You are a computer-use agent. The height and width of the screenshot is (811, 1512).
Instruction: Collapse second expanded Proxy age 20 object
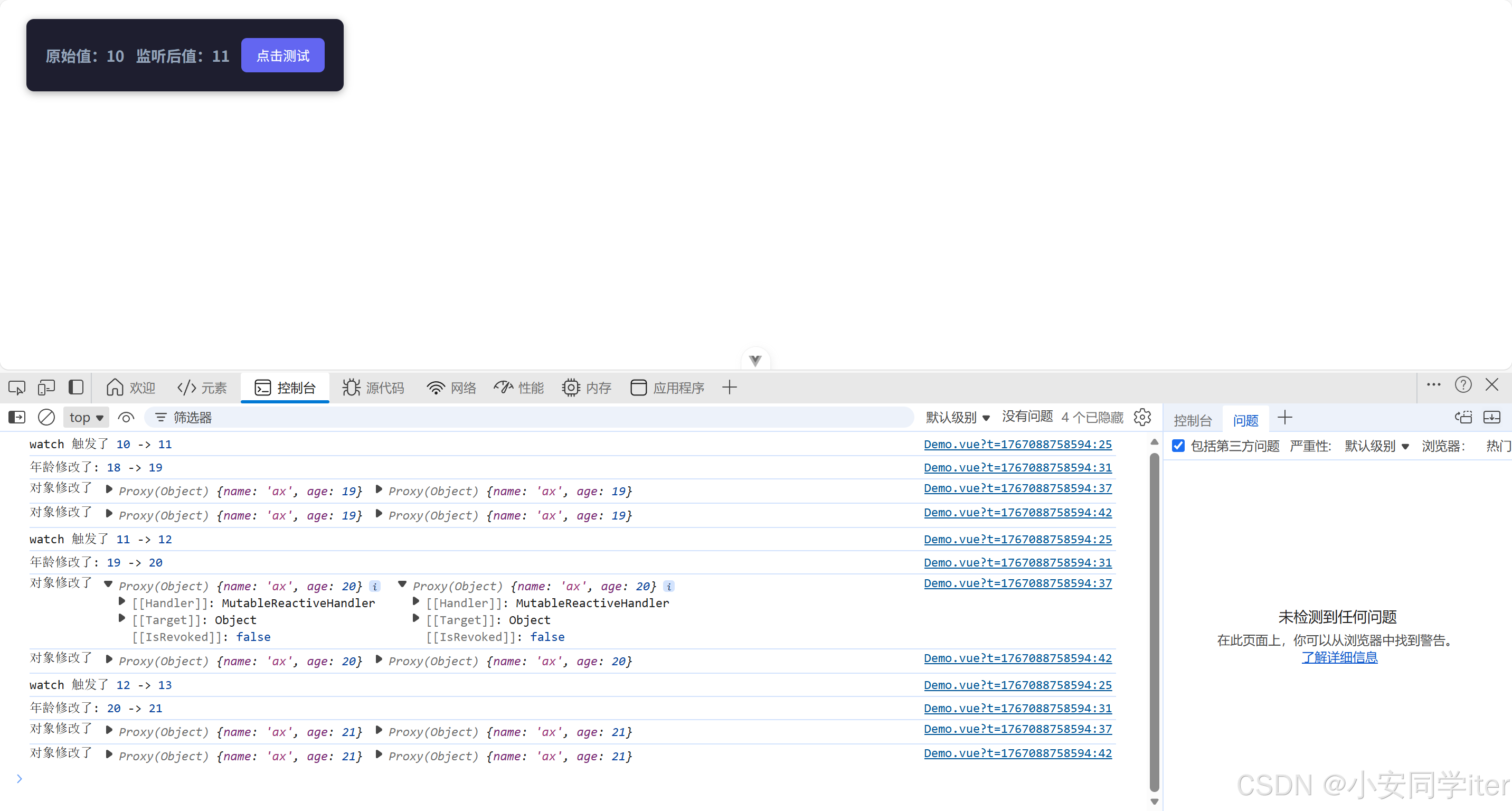click(x=402, y=584)
